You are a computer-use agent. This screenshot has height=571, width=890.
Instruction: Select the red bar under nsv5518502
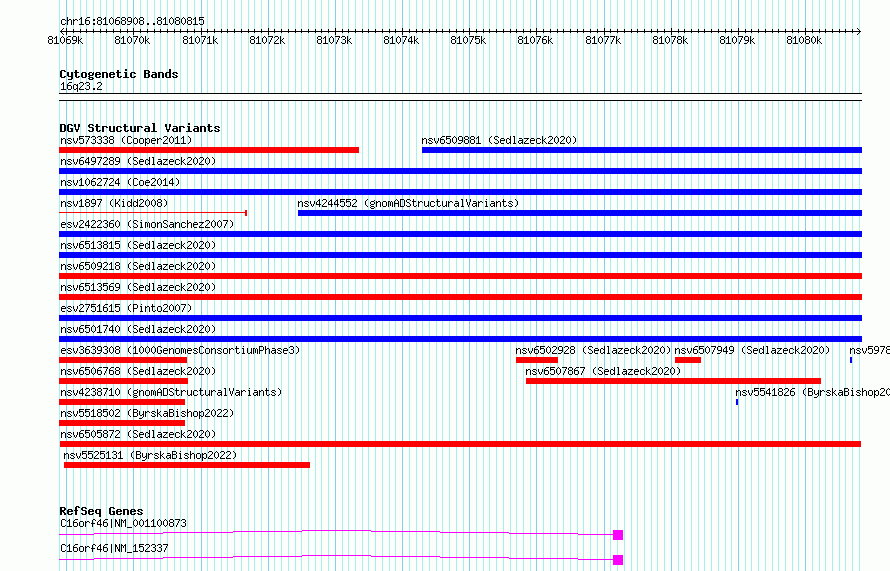coord(122,423)
